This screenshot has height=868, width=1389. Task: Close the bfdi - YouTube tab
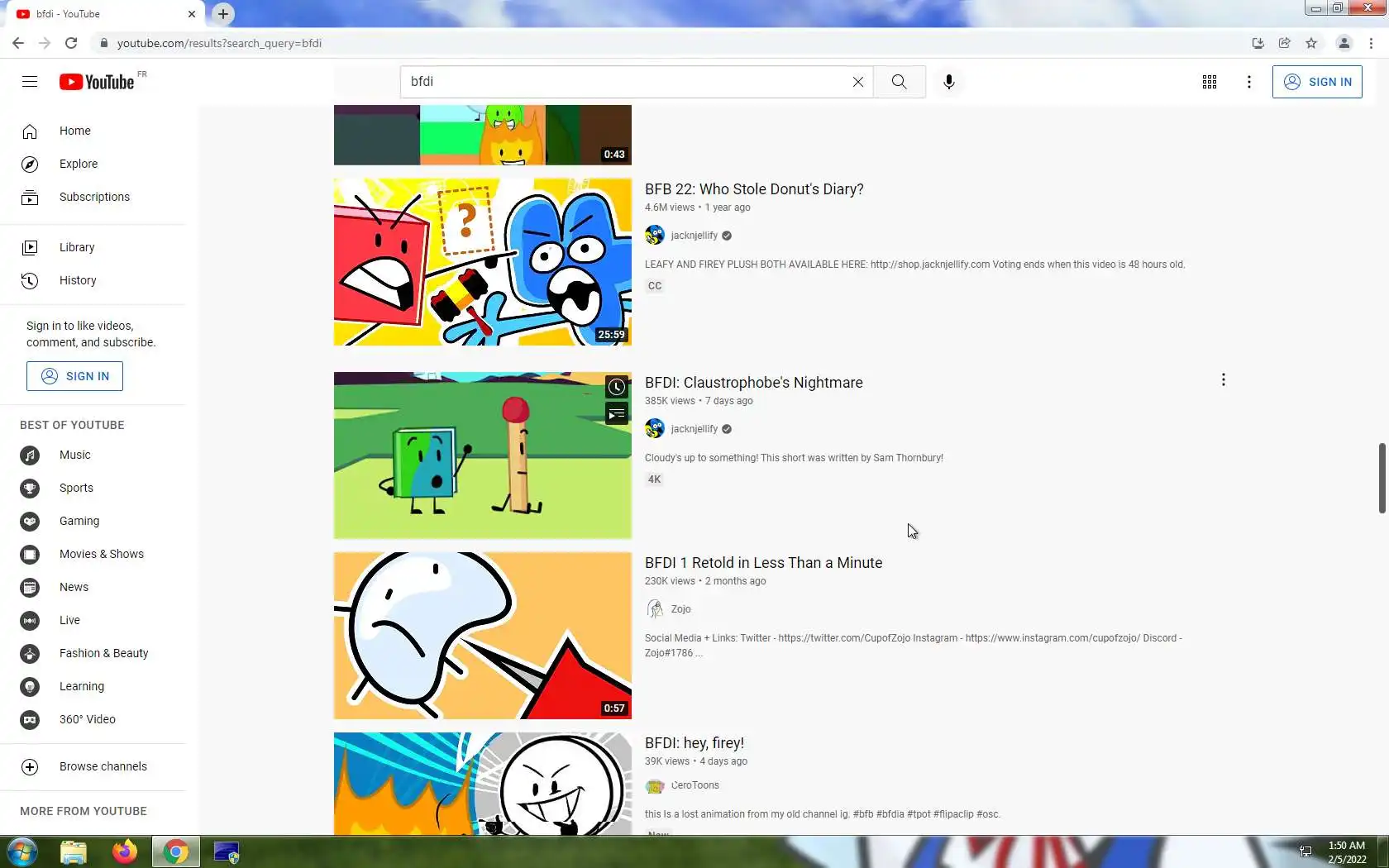[x=192, y=14]
